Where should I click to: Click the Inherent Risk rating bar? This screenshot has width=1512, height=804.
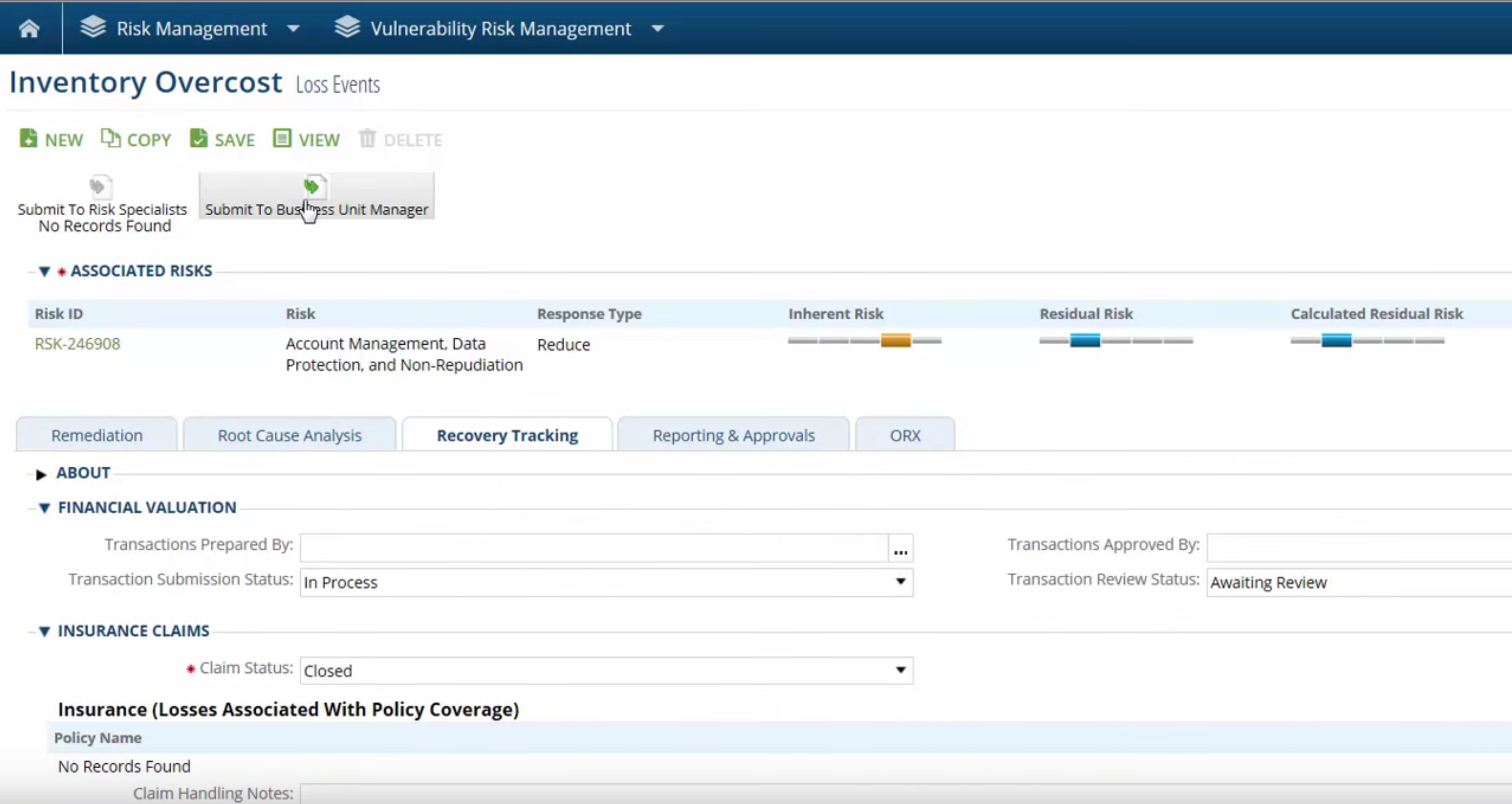(x=864, y=340)
